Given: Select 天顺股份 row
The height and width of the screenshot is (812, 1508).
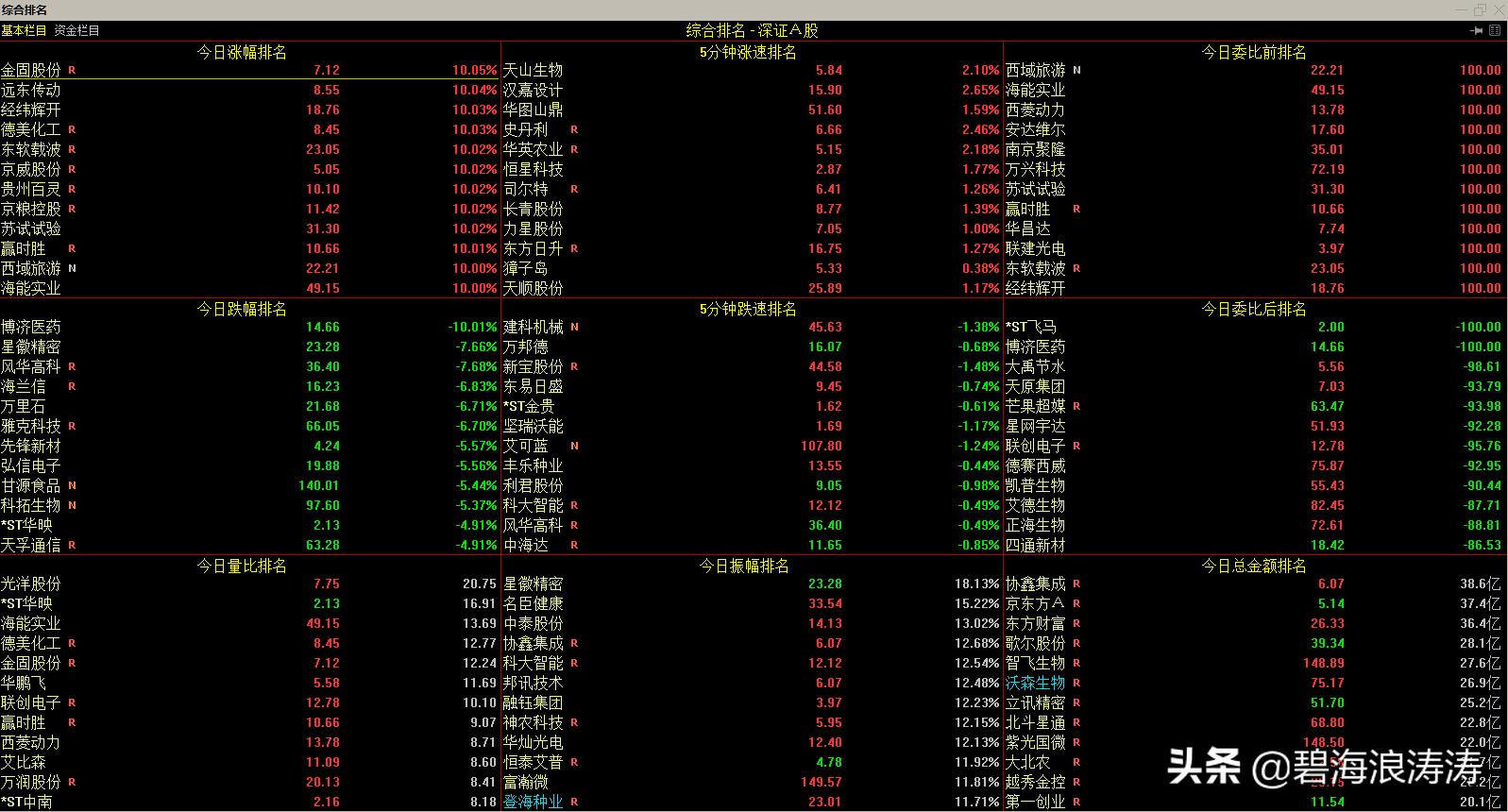Looking at the screenshot, I should [752, 288].
